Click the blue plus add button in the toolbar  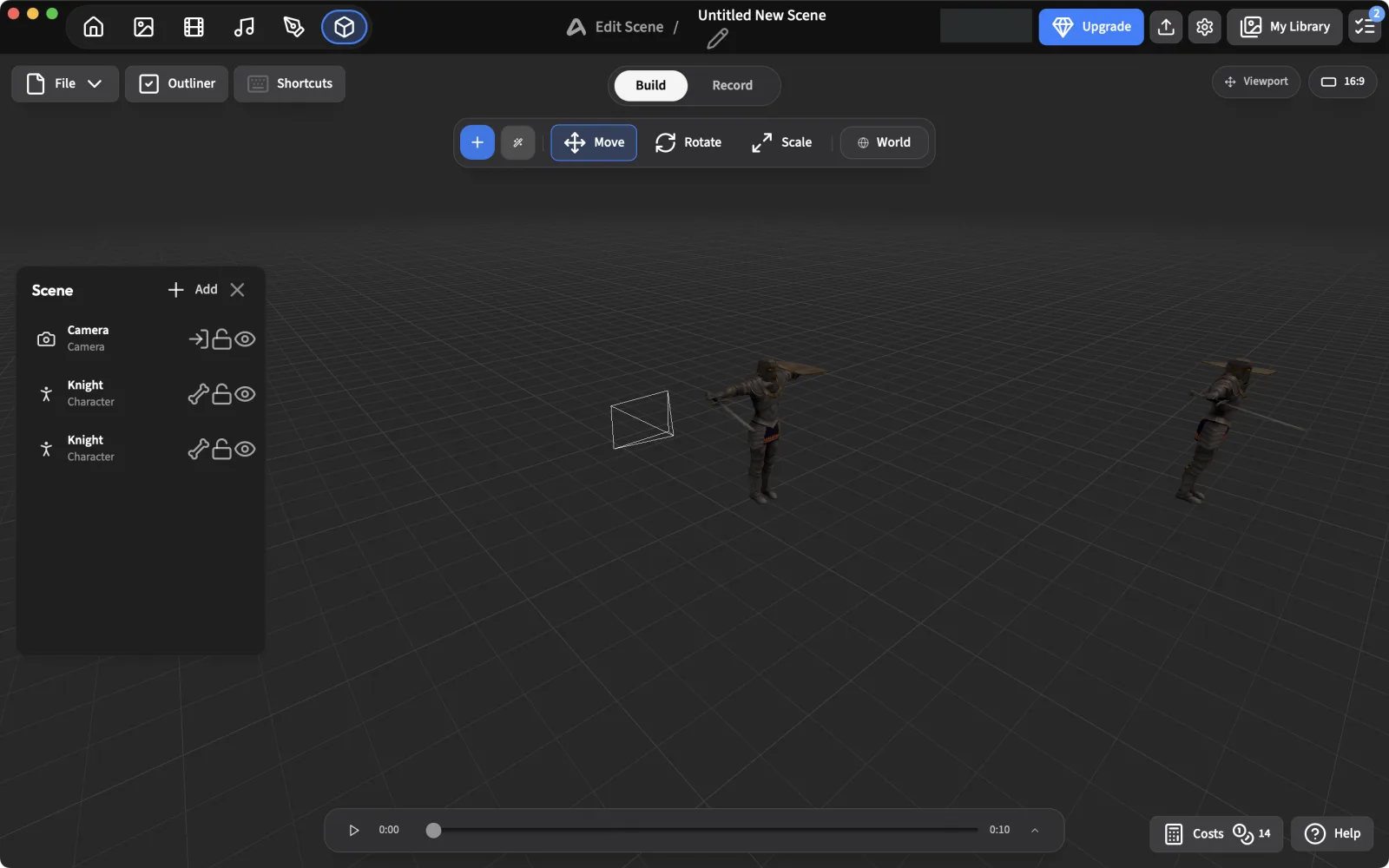click(x=477, y=142)
